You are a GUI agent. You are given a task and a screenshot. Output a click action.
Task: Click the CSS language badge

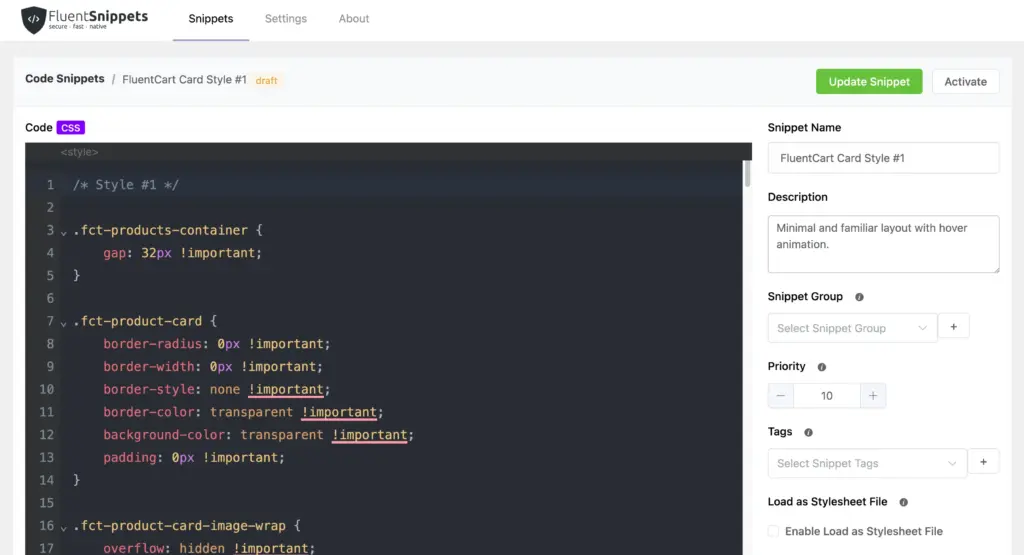tap(71, 127)
